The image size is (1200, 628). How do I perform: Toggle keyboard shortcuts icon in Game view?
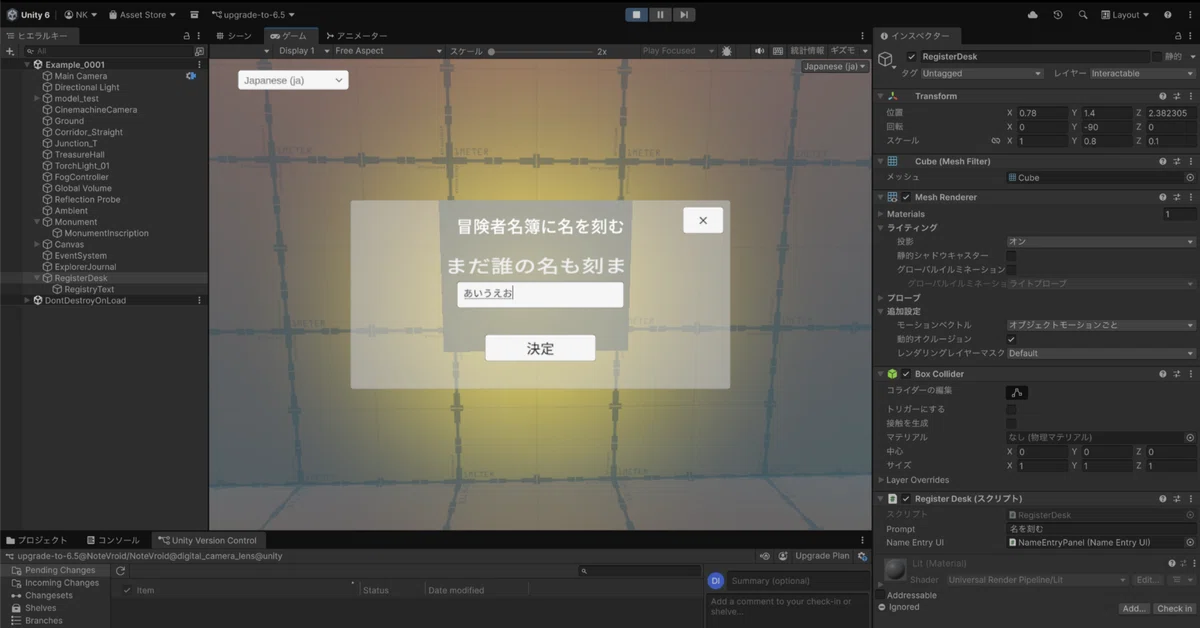776,51
